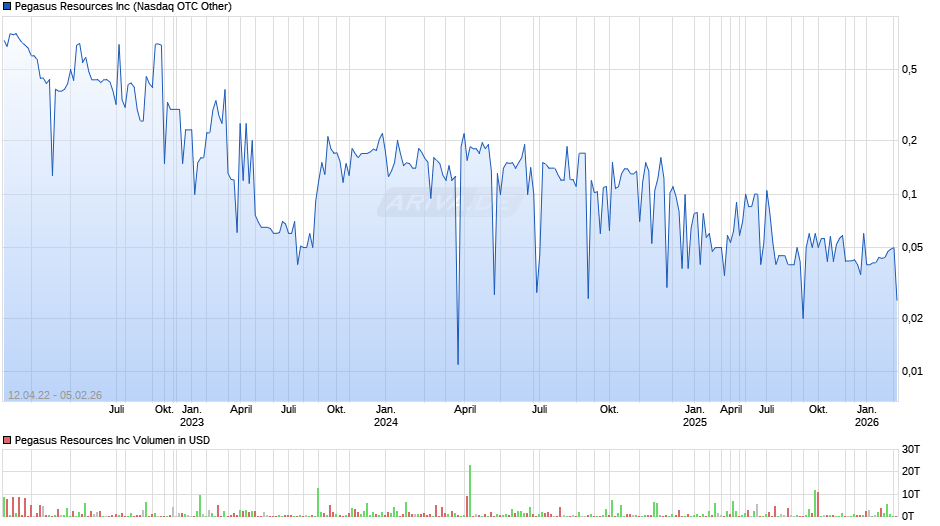Click the Okt. label before Jan. 2026
The image size is (940, 526).
click(x=818, y=410)
